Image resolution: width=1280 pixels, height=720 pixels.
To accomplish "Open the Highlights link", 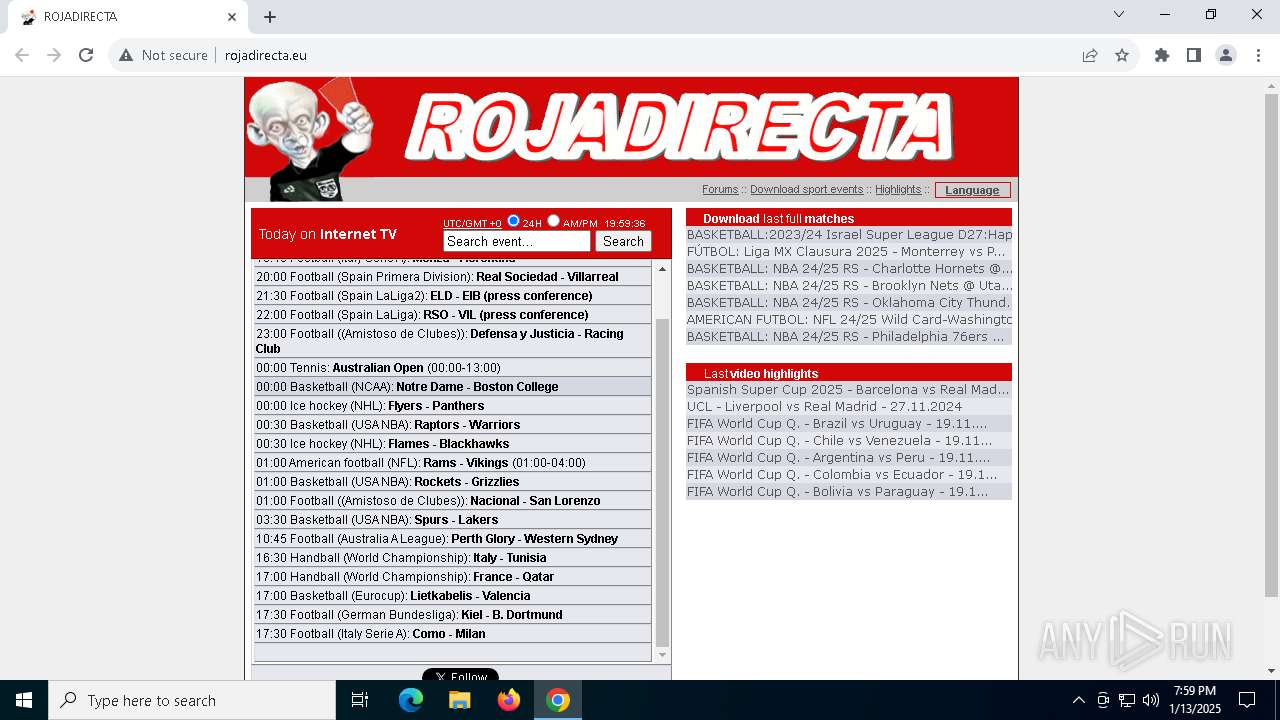I will [x=898, y=189].
